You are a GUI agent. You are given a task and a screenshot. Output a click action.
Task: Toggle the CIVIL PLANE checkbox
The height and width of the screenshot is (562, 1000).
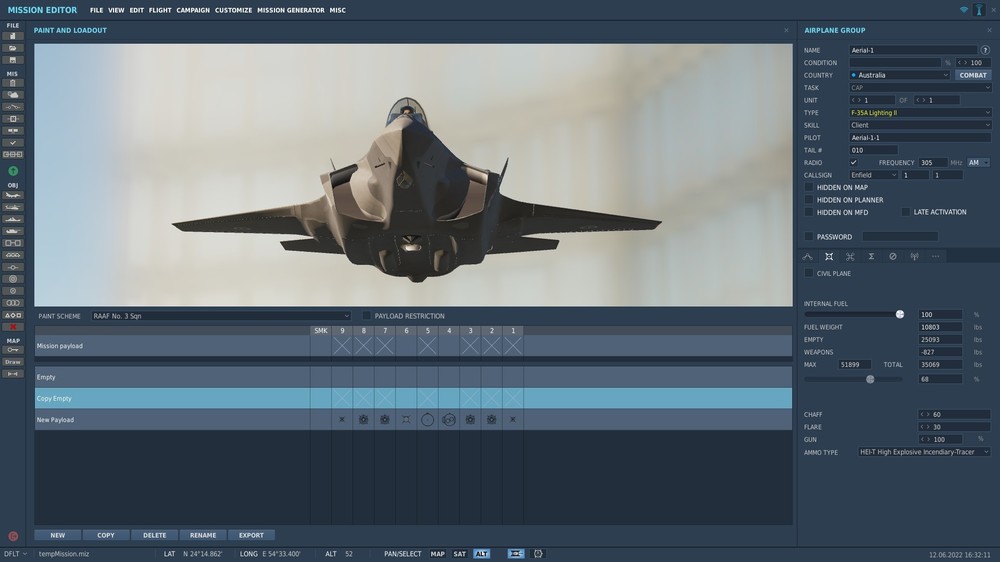tap(809, 273)
